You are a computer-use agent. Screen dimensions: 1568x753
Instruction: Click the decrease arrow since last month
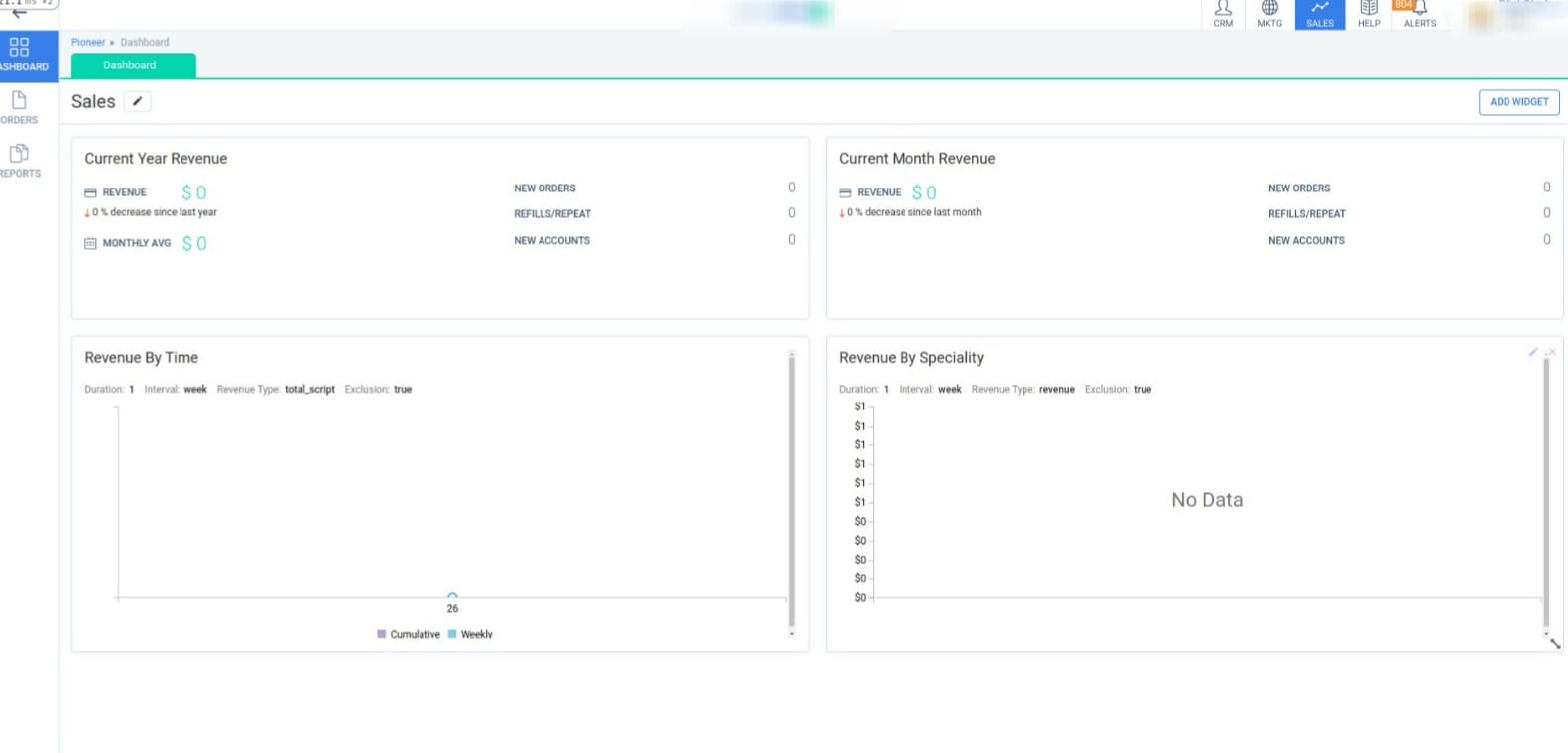point(842,213)
